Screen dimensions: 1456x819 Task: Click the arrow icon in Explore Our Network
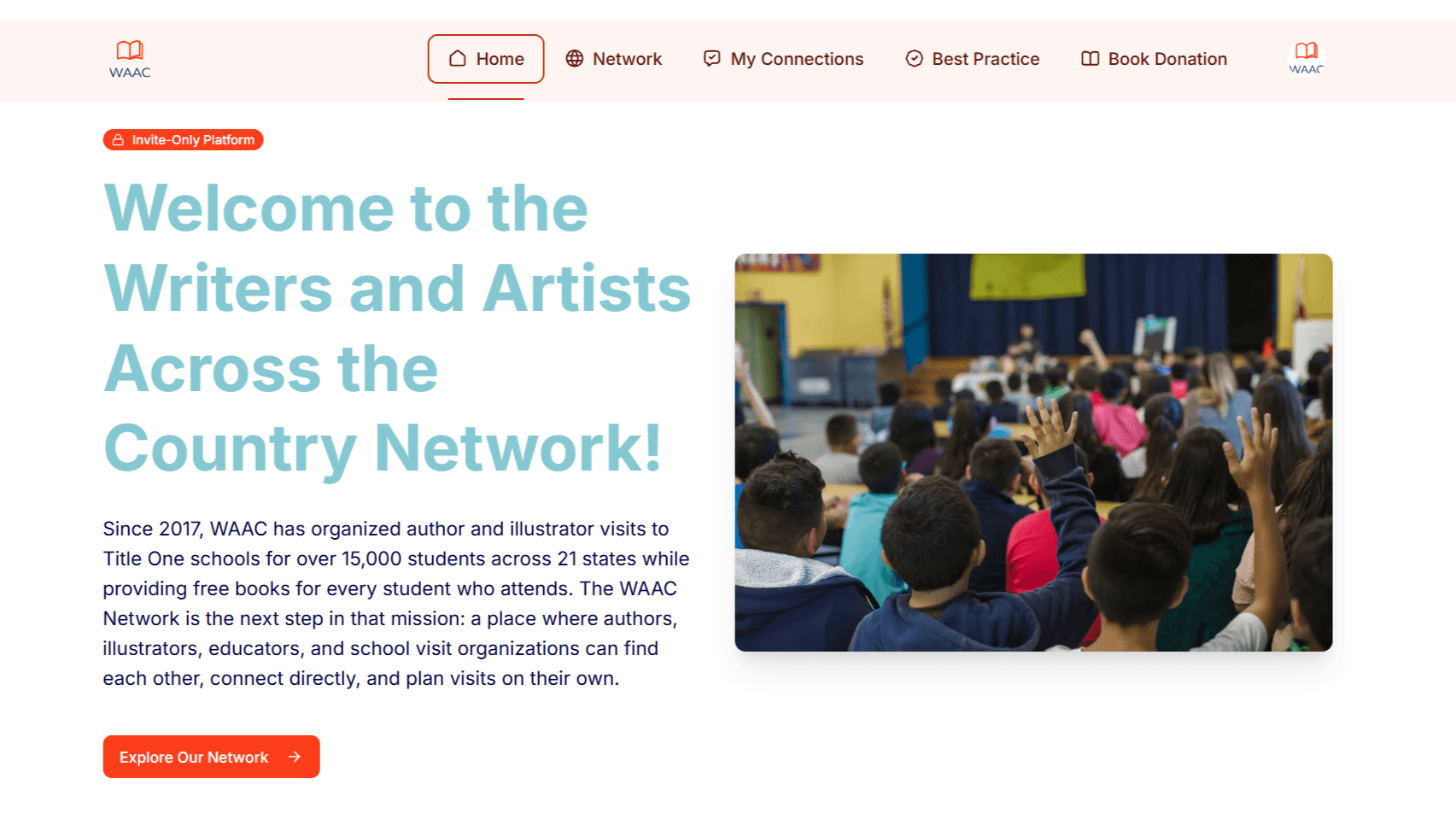tap(295, 757)
